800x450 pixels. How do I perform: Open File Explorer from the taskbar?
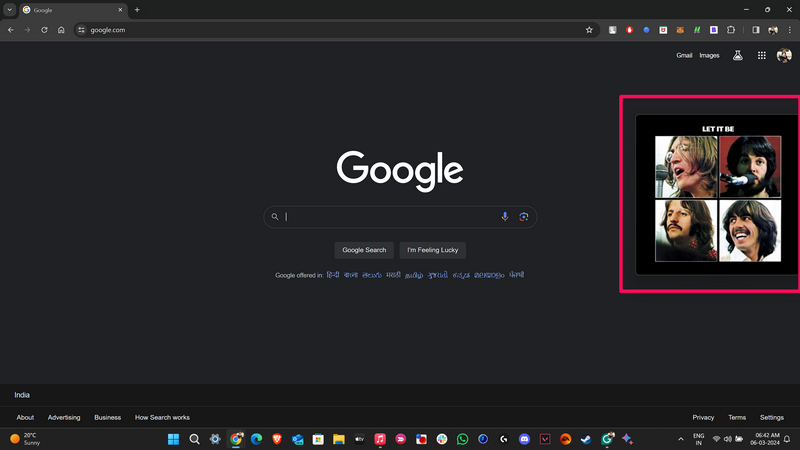pyautogui.click(x=339, y=439)
